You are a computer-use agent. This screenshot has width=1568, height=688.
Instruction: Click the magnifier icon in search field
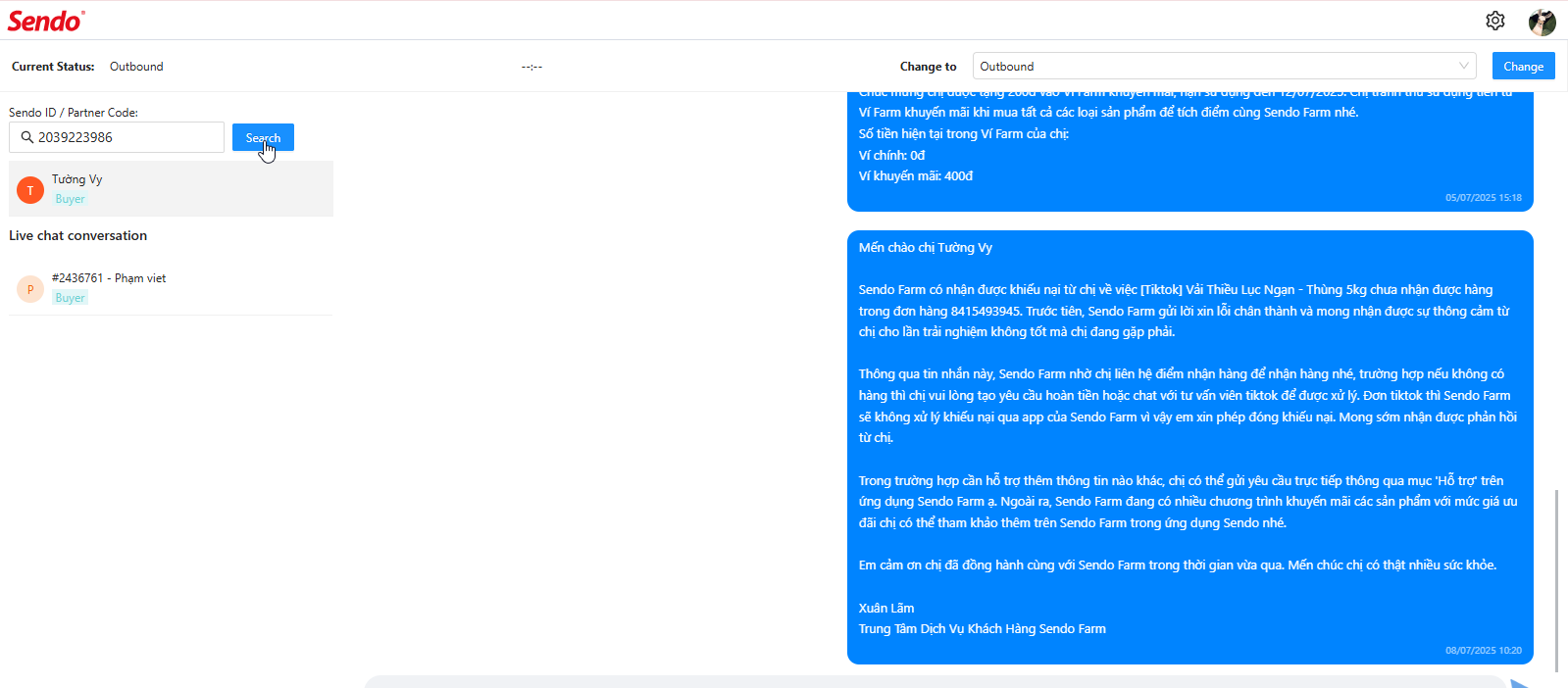pyautogui.click(x=27, y=137)
